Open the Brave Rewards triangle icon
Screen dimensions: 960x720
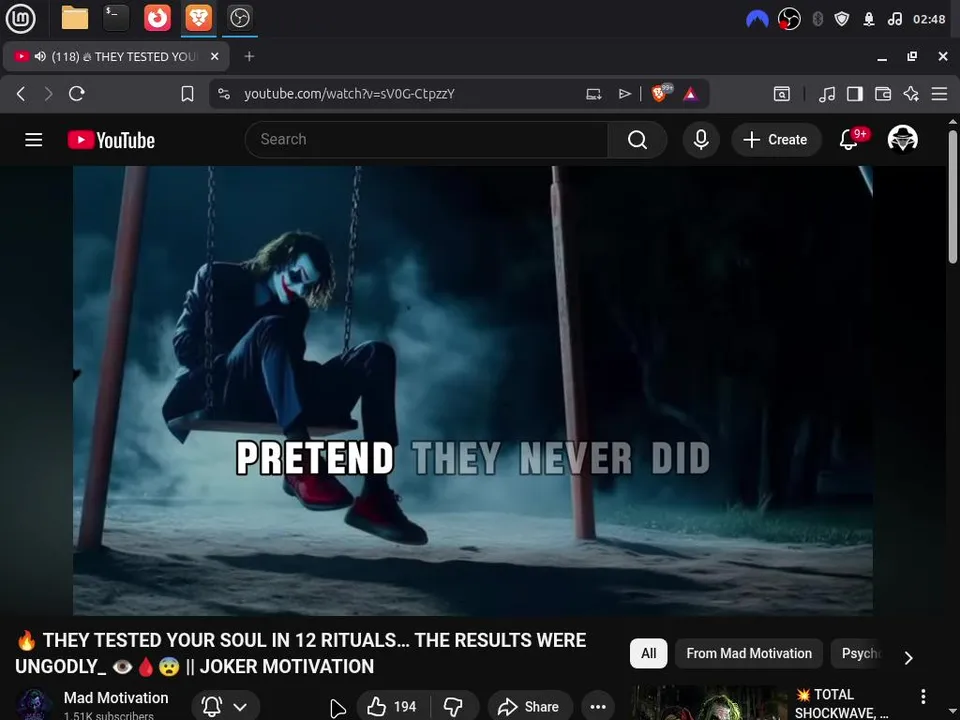(x=691, y=94)
